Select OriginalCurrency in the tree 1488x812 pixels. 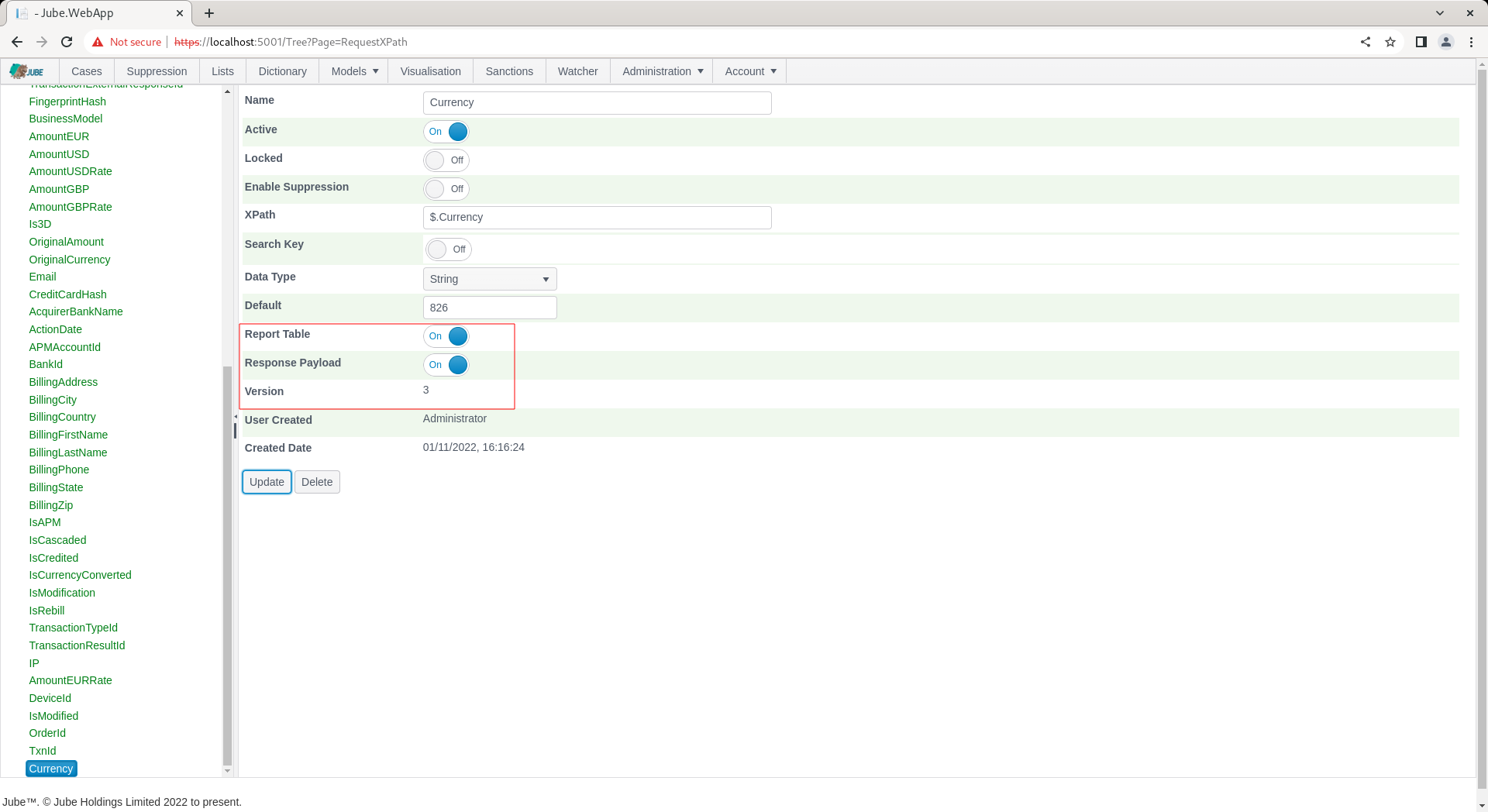point(70,260)
